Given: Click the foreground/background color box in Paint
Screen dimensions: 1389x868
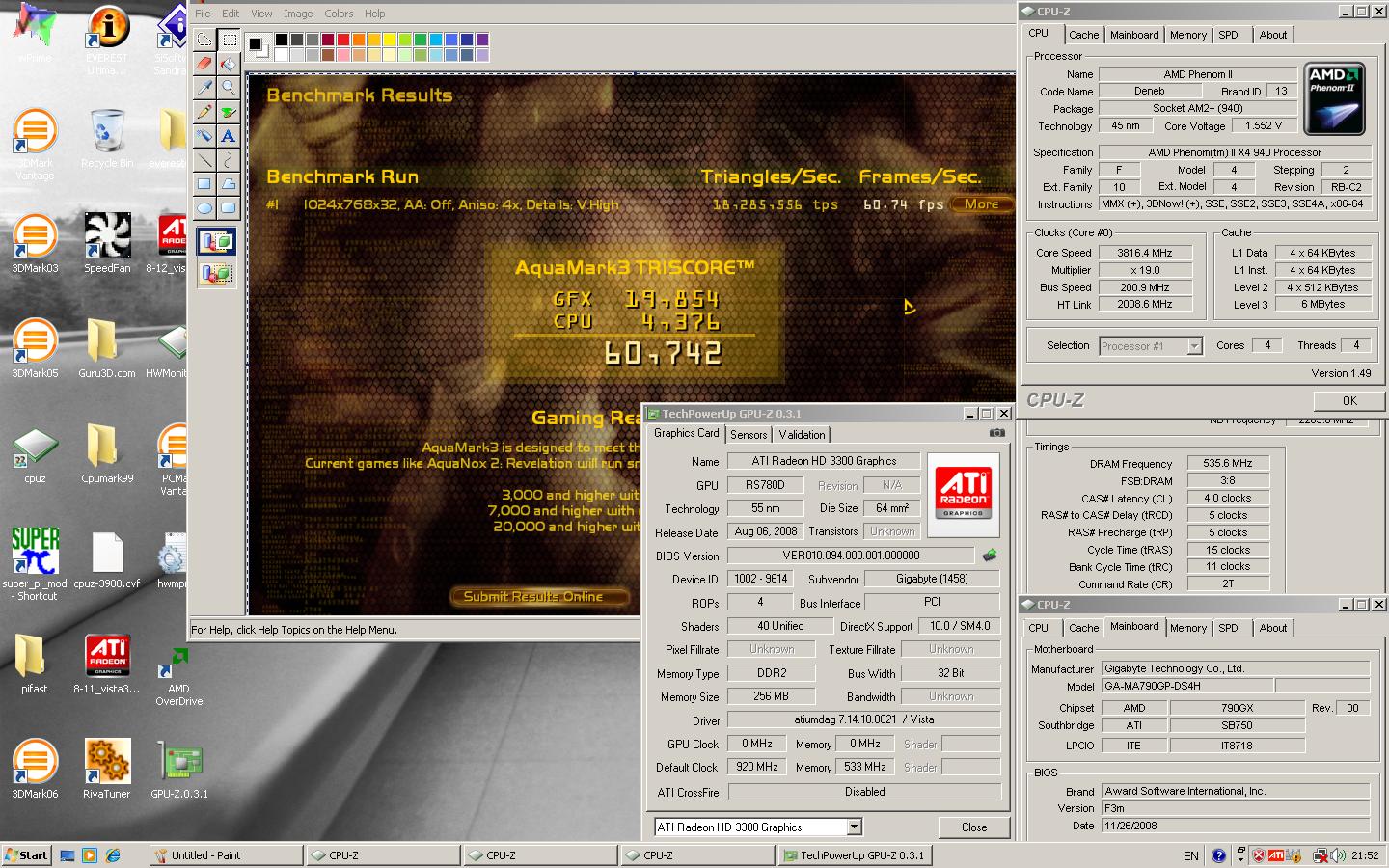Looking at the screenshot, I should click(x=258, y=45).
